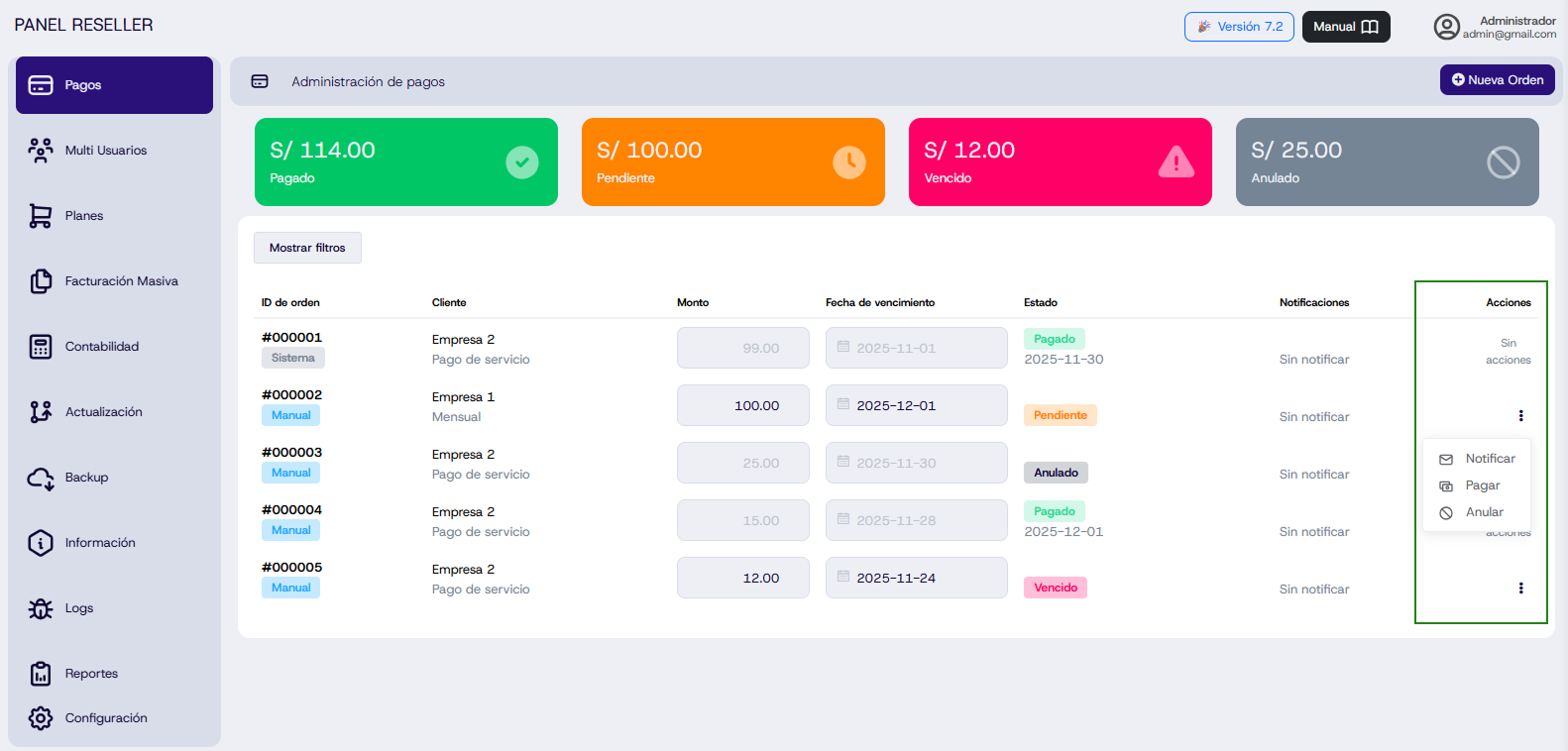Open Facturación Masiva documents icon
Screen dimensions: 1568x751
click(41, 281)
